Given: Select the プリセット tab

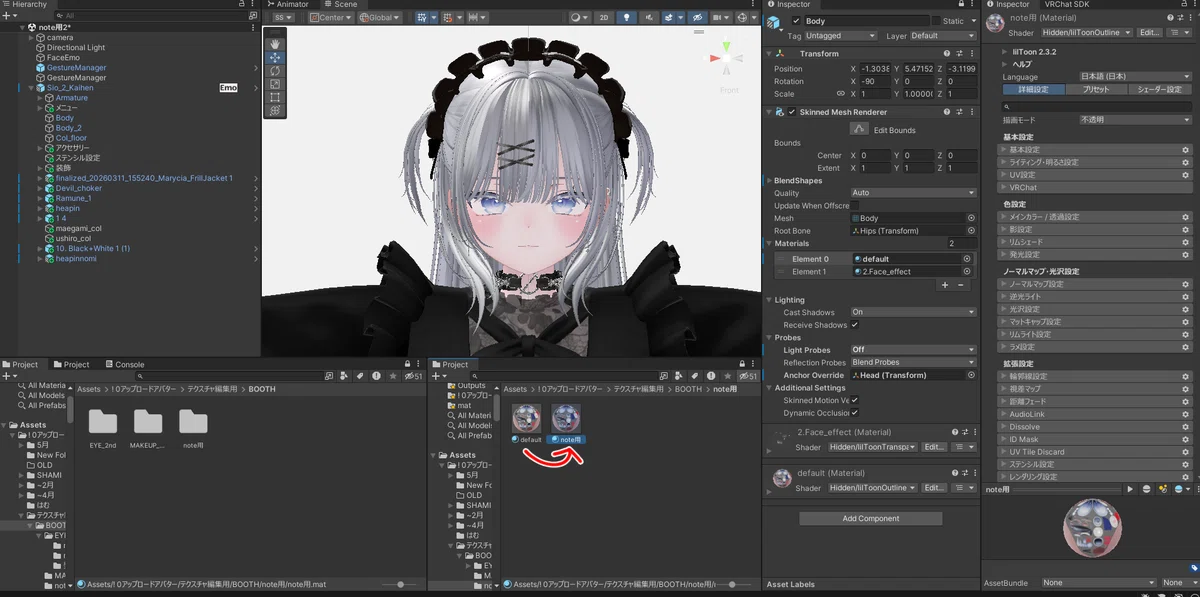Looking at the screenshot, I should pos(1097,90).
